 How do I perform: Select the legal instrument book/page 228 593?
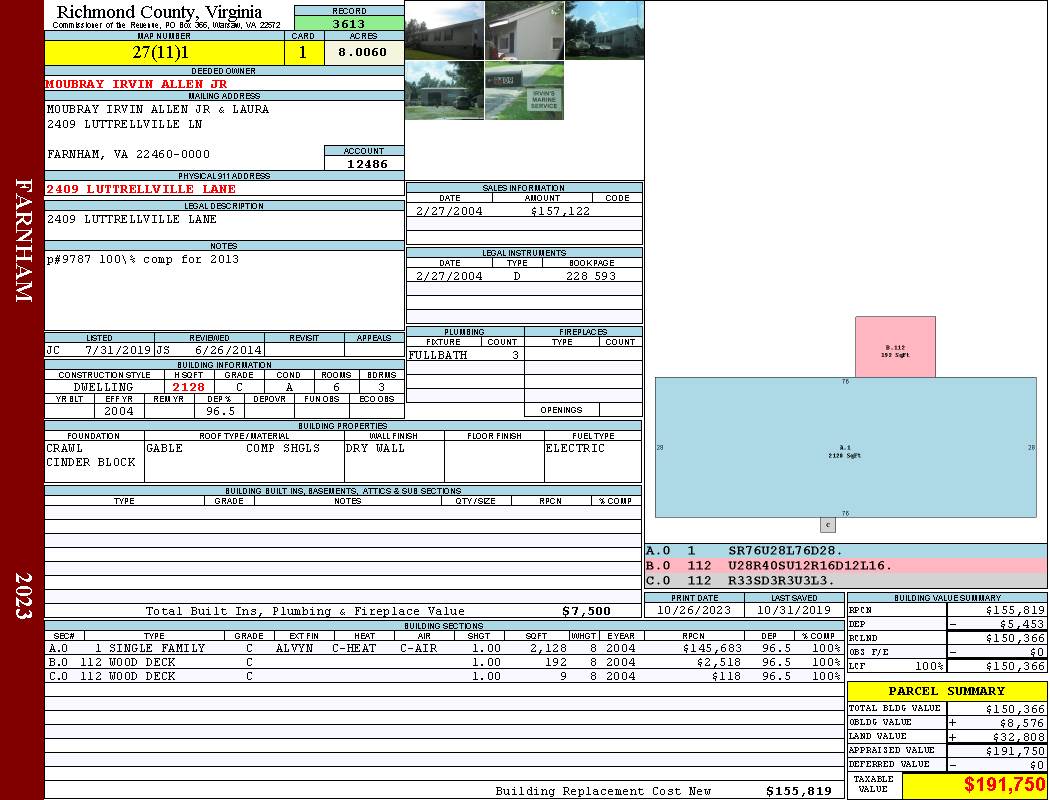pos(590,276)
